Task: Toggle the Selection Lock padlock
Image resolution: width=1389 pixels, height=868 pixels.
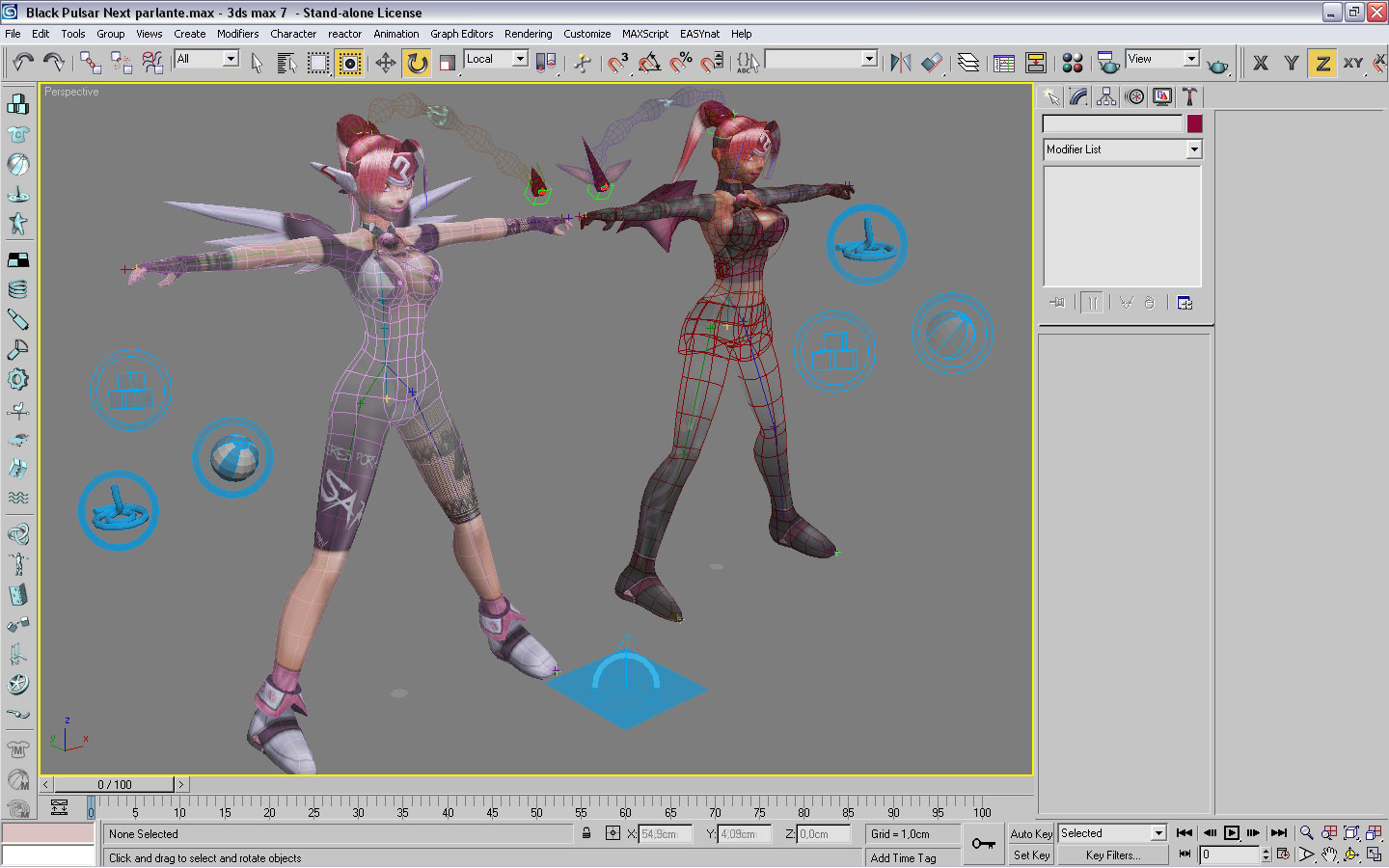Action: click(586, 833)
